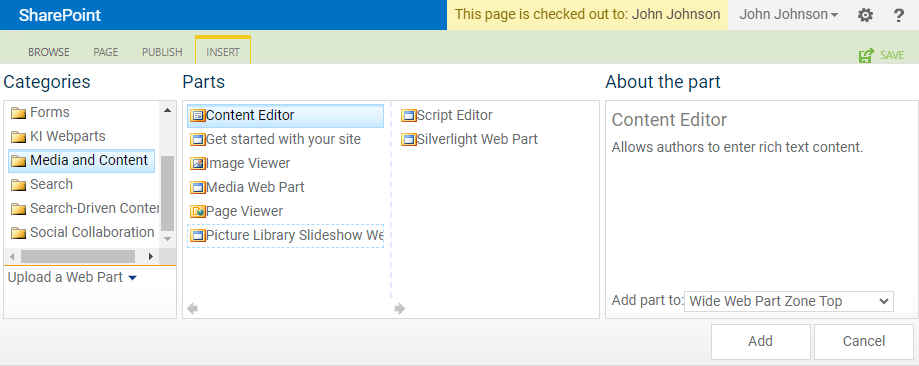Click the categories list scroll down arrow
This screenshot has height=366, width=919.
[x=167, y=239]
